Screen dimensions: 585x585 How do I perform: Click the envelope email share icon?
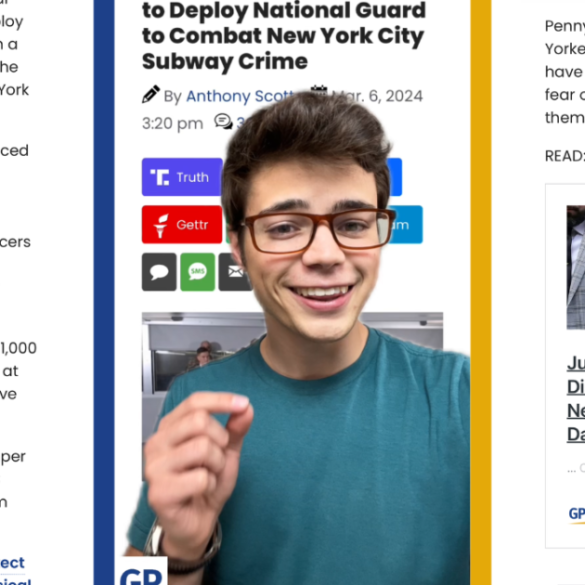coord(235,272)
